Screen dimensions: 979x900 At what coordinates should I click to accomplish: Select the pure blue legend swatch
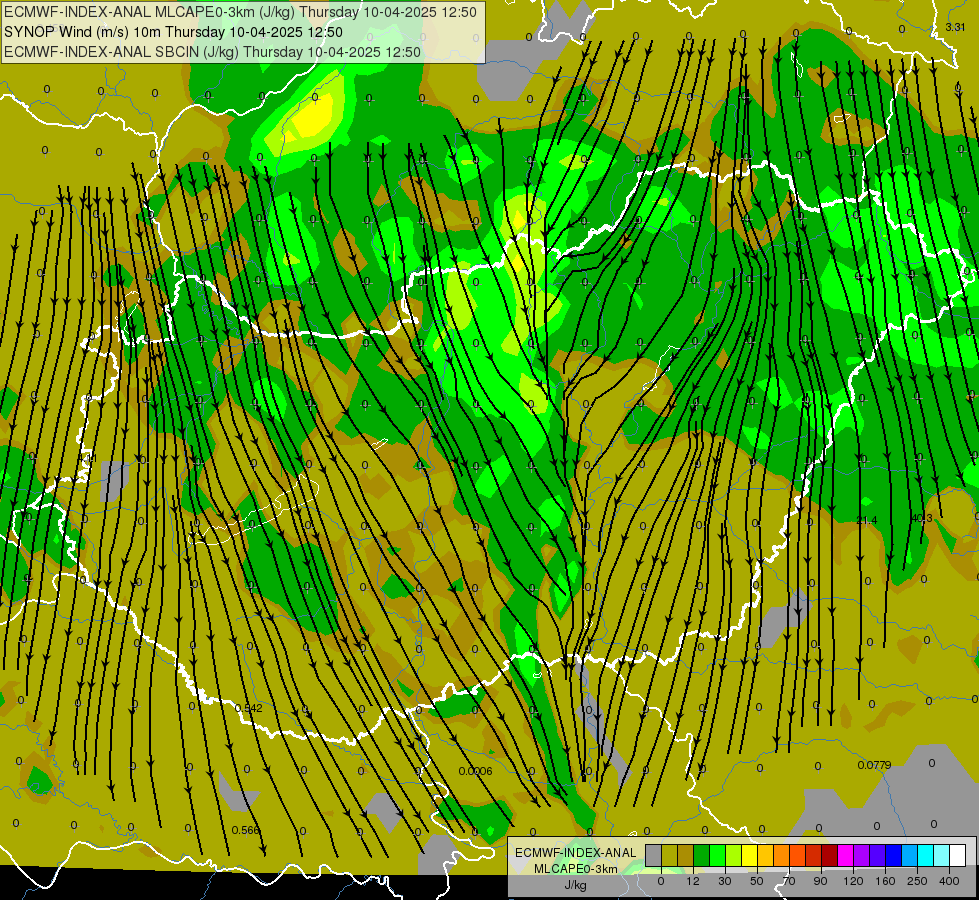click(894, 855)
